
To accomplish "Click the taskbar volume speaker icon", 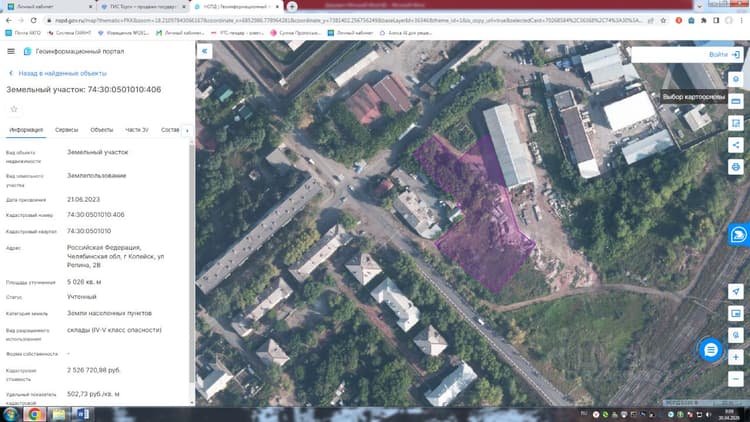I will click(708, 414).
